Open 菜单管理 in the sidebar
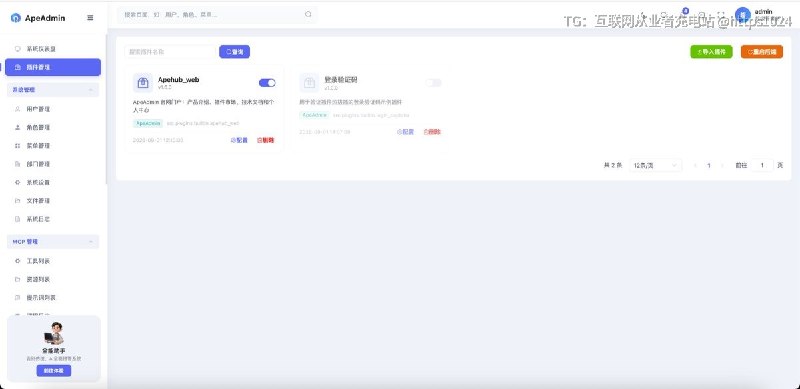Image resolution: width=800 pixels, height=389 pixels. pyautogui.click(x=53, y=145)
